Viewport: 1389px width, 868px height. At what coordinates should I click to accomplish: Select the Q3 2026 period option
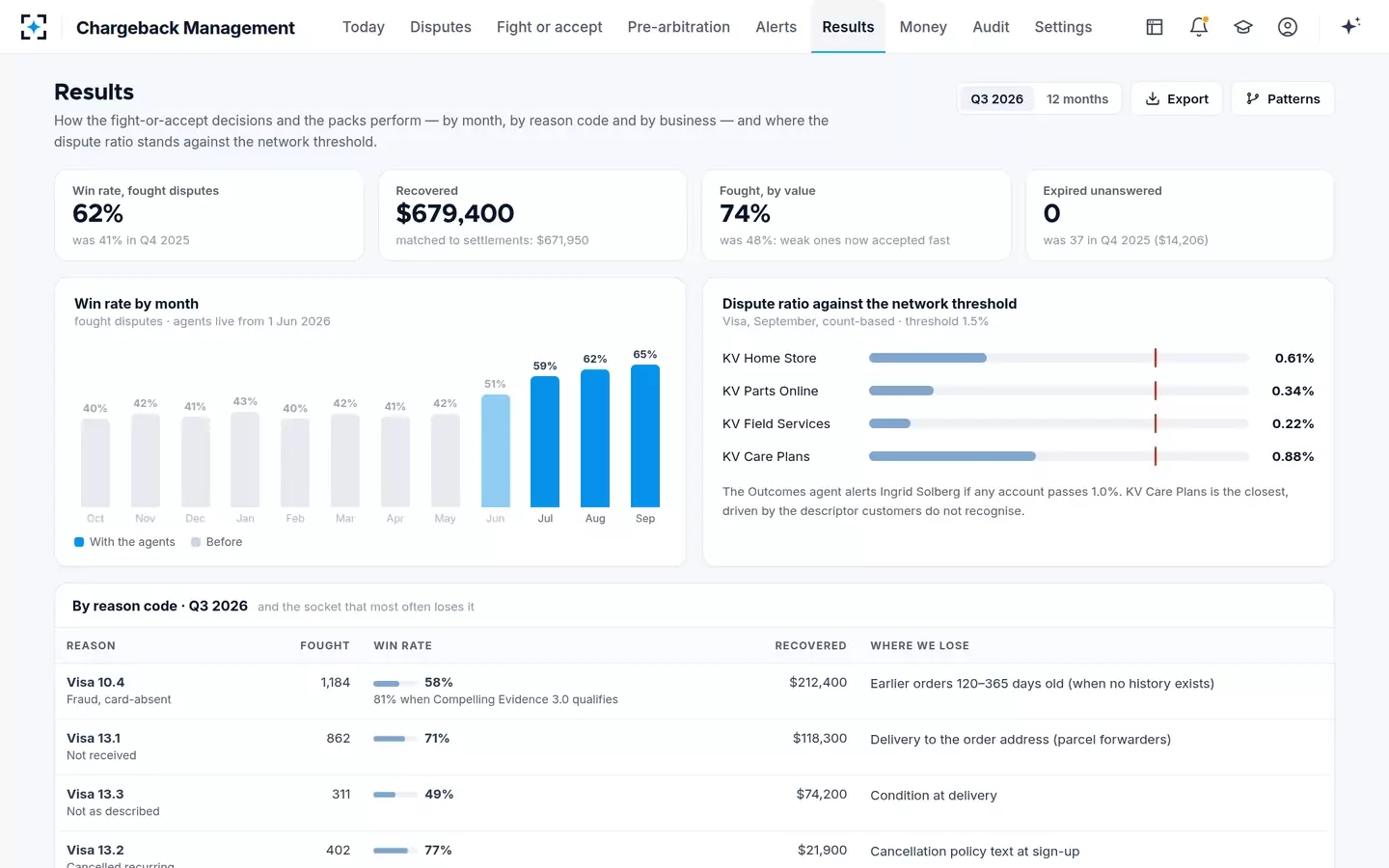point(996,98)
